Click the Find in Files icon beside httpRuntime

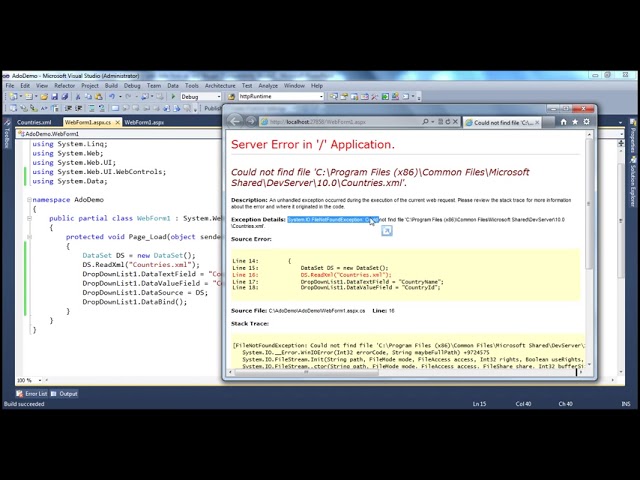(231, 97)
